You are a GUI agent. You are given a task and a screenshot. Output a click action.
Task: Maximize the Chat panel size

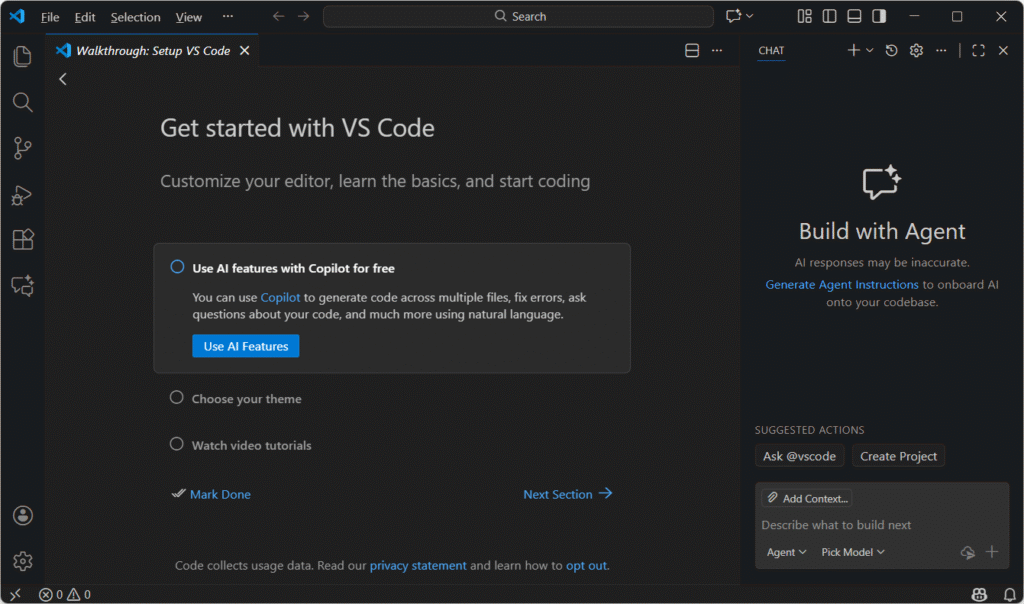pyautogui.click(x=978, y=50)
